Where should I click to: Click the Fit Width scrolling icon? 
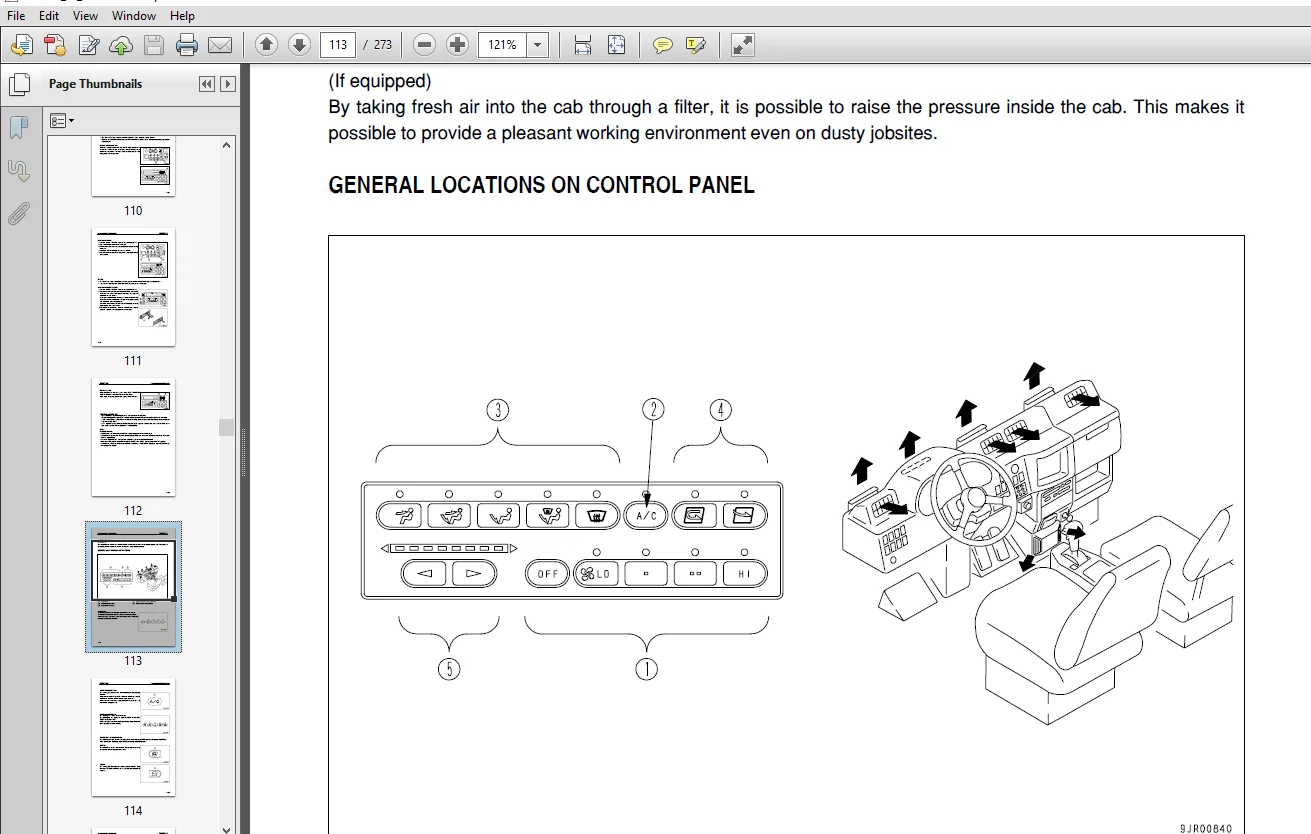[583, 45]
